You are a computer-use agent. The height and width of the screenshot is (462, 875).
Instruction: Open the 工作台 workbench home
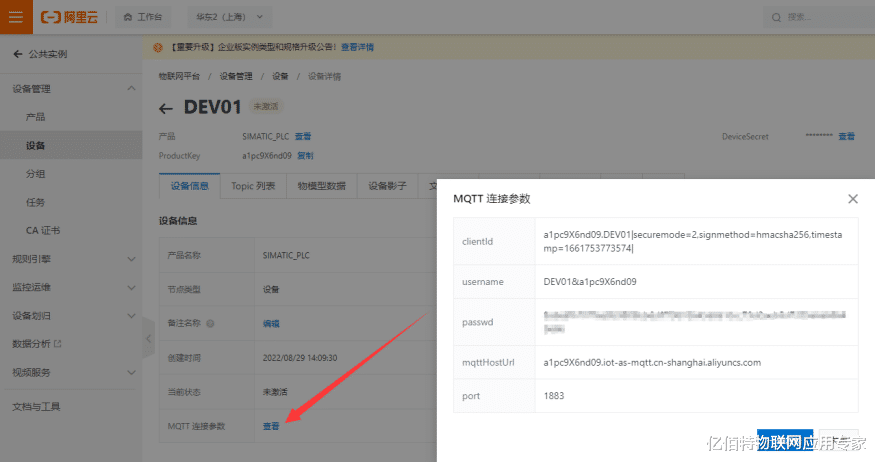[x=143, y=17]
